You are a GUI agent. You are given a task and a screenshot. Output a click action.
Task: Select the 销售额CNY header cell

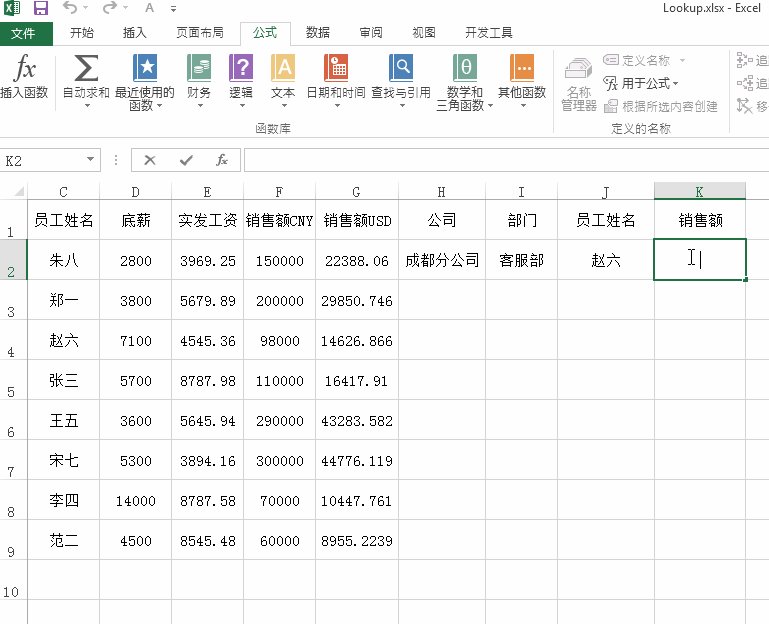point(280,220)
